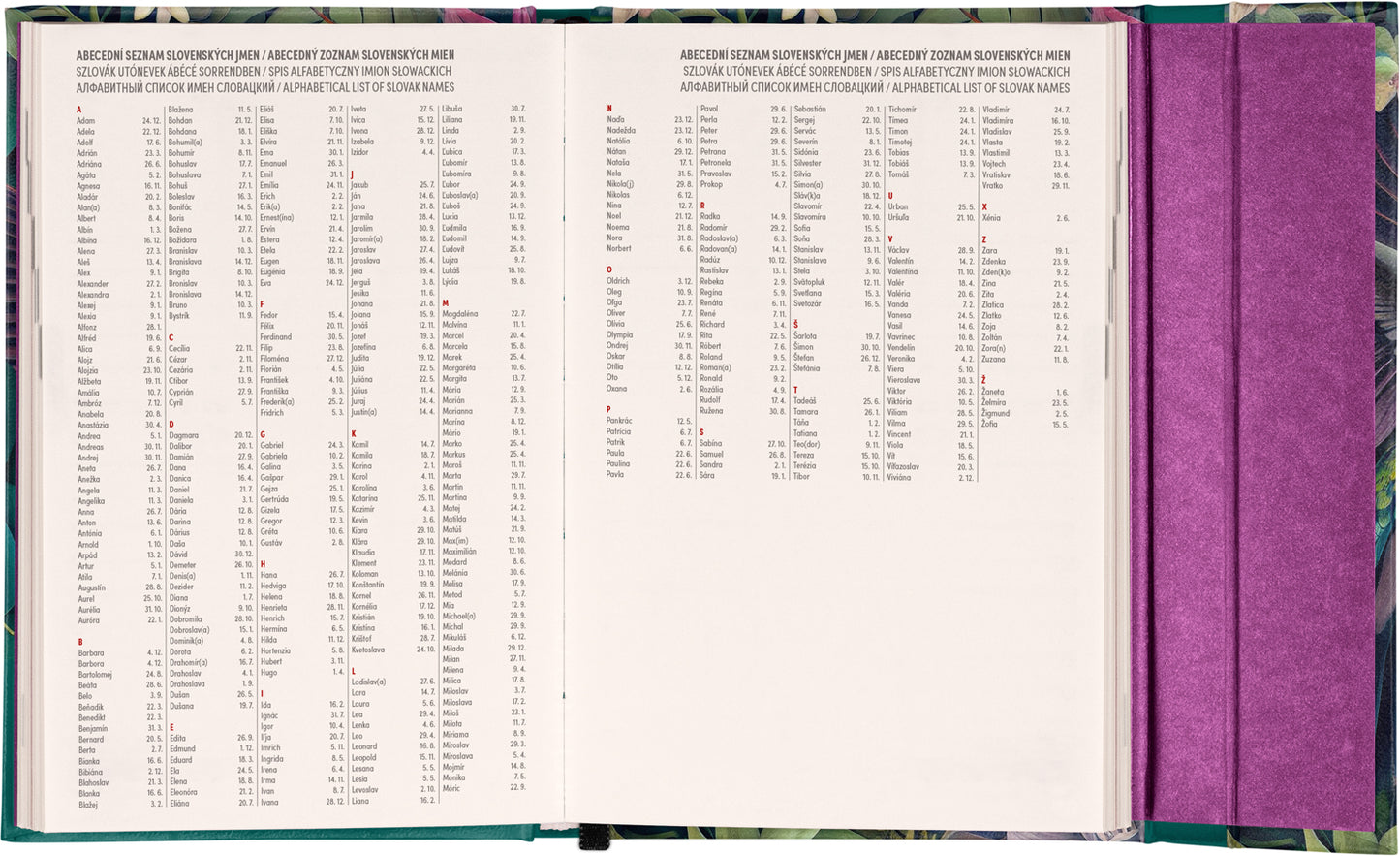Select the name Maximilián
Image resolution: width=1400 pixels, height=856 pixels.
click(x=459, y=551)
